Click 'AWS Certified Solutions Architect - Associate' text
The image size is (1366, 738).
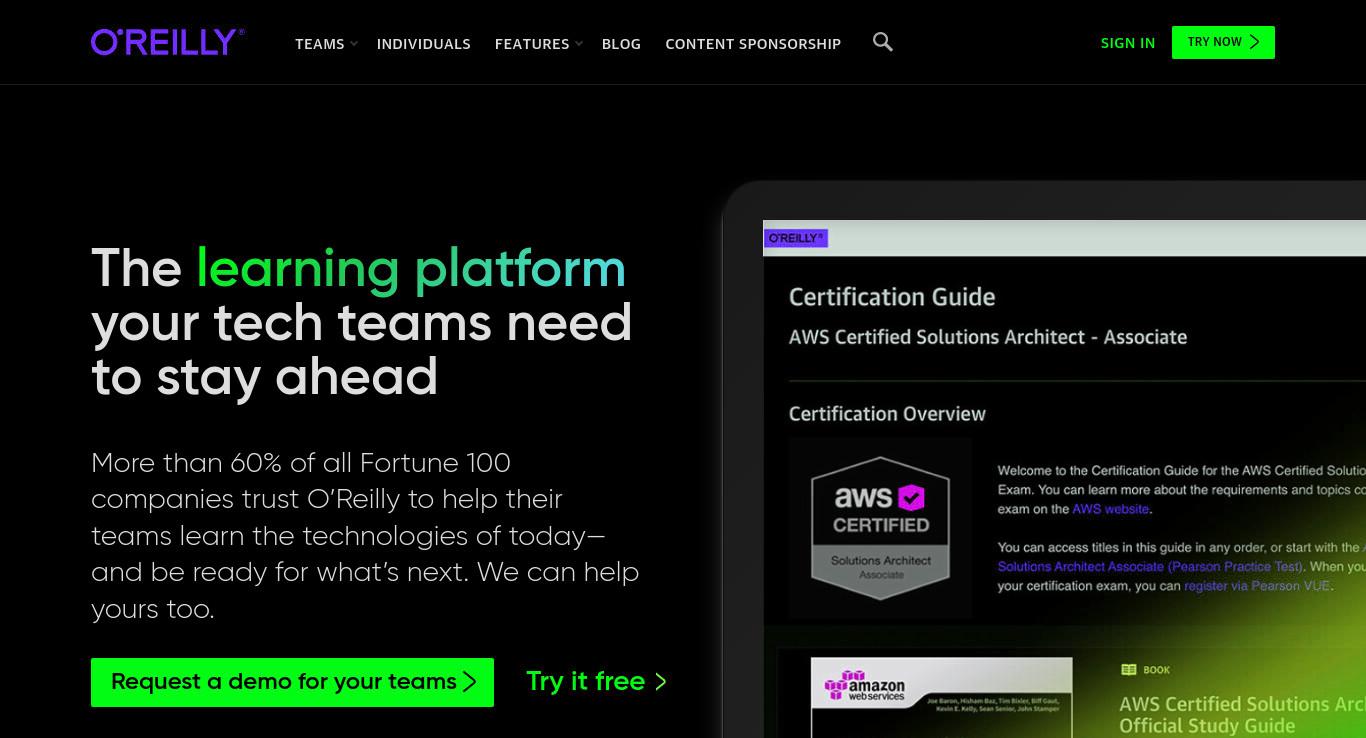[x=988, y=337]
